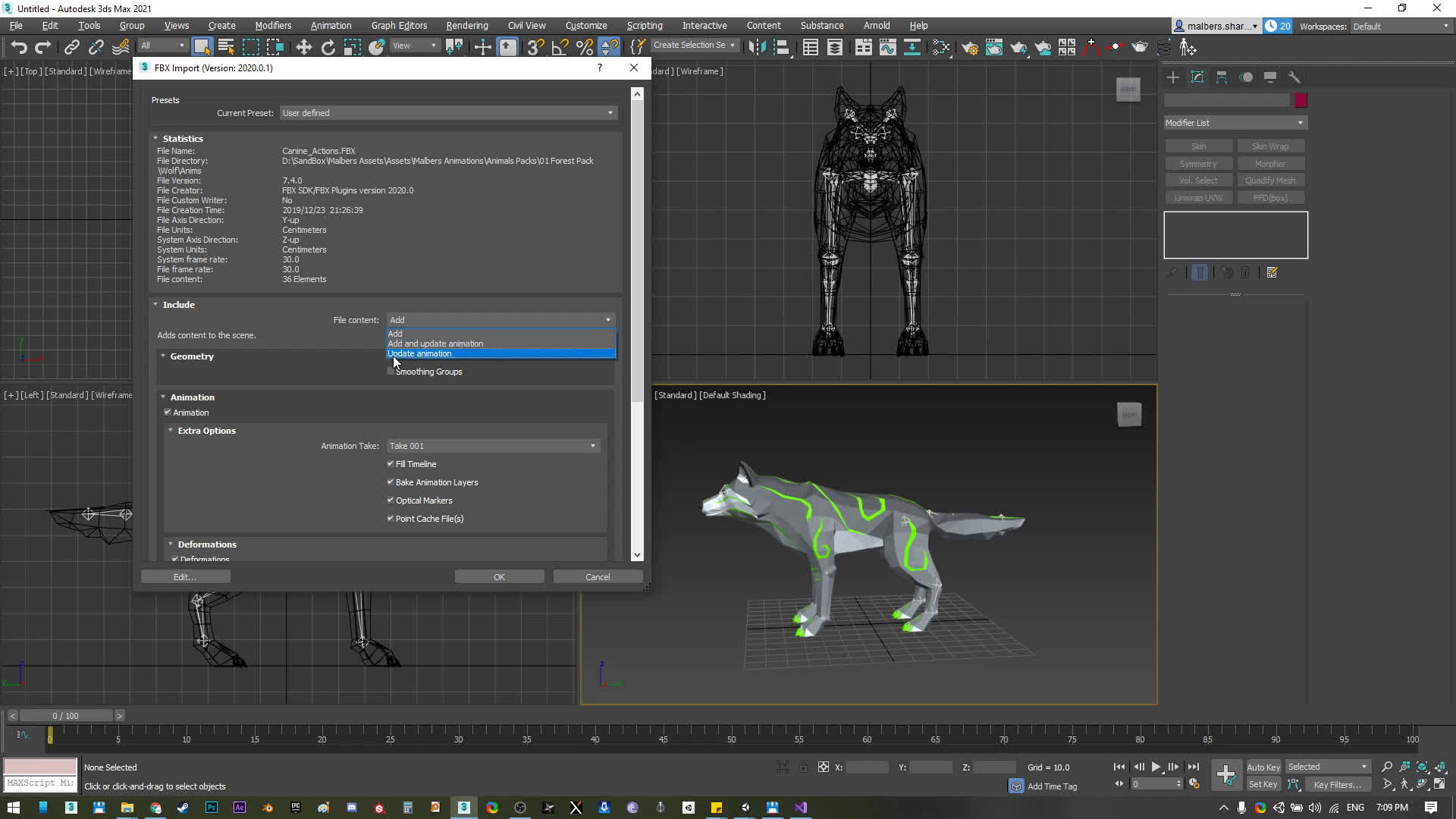Disable Bake Animation Layers option
Screen dimensions: 1456x819
tap(391, 482)
